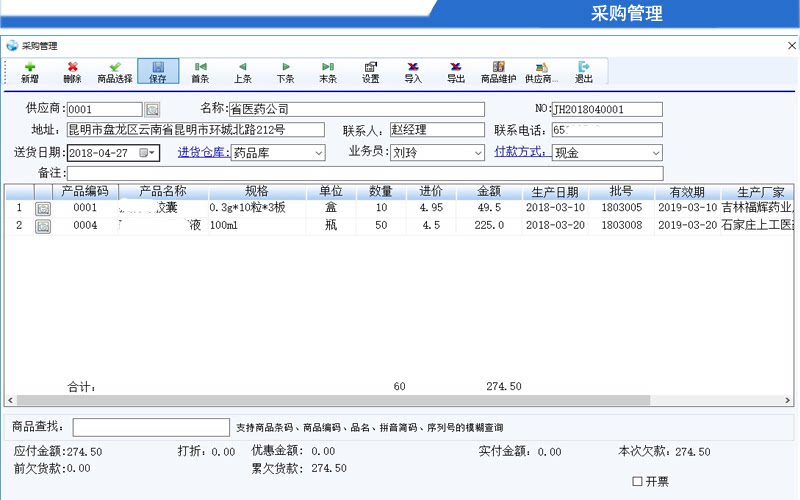Jump to last record 末条

point(328,72)
